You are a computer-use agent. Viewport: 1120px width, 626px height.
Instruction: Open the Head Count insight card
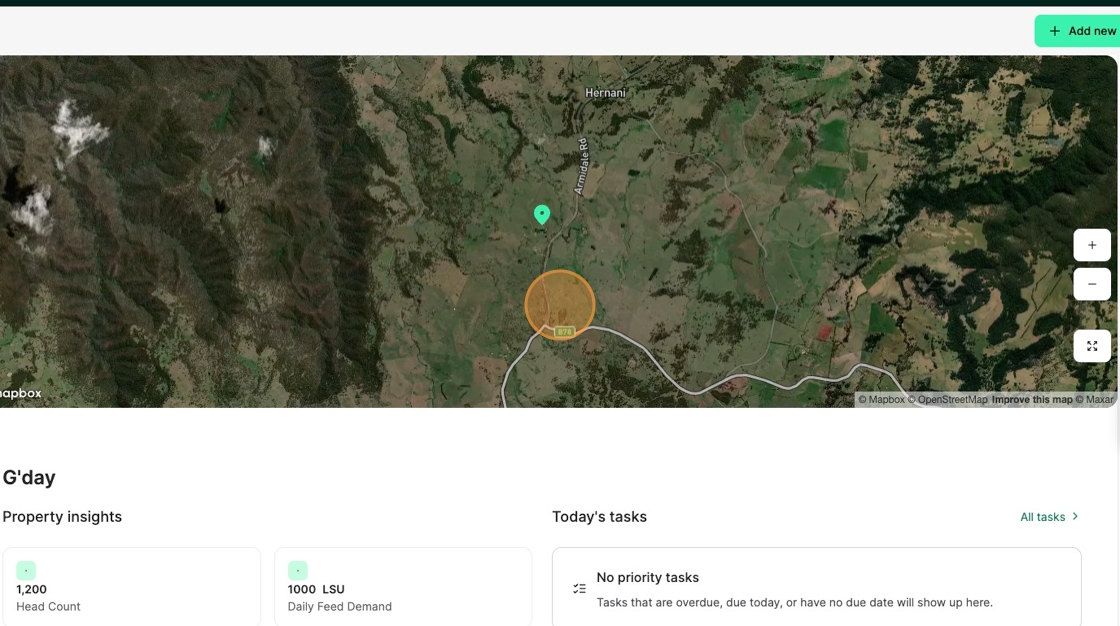[x=131, y=587]
